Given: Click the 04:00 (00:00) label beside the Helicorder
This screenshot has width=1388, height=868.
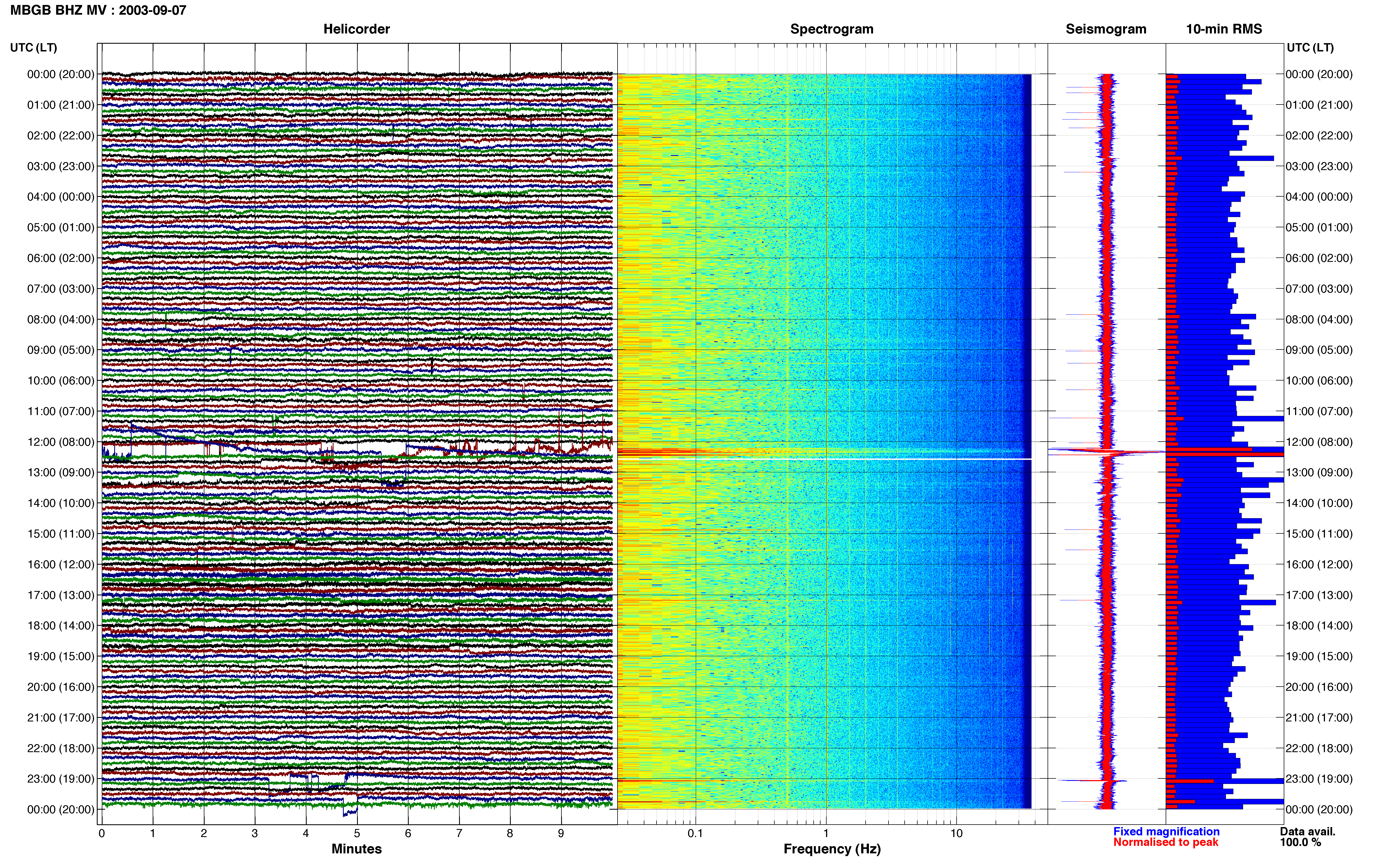Looking at the screenshot, I should pos(61,197).
